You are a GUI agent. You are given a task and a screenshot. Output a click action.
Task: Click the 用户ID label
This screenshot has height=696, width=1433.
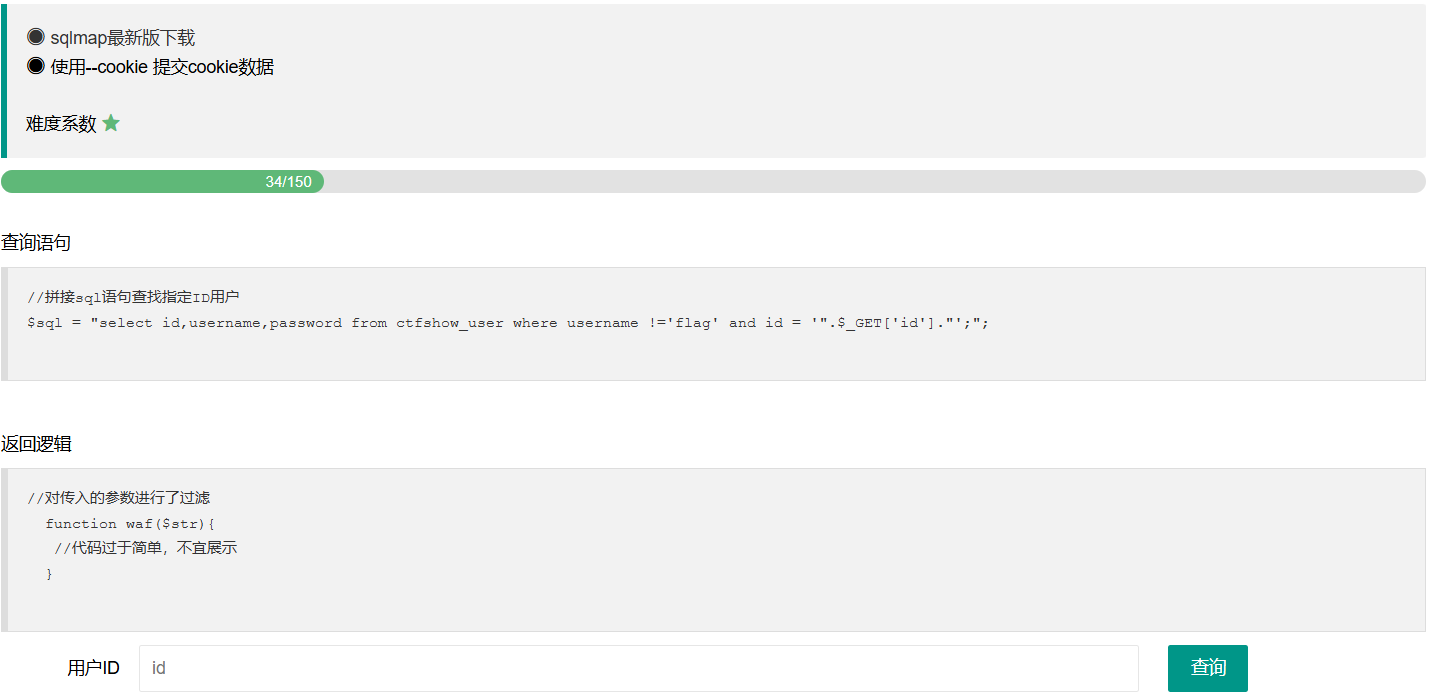point(93,668)
